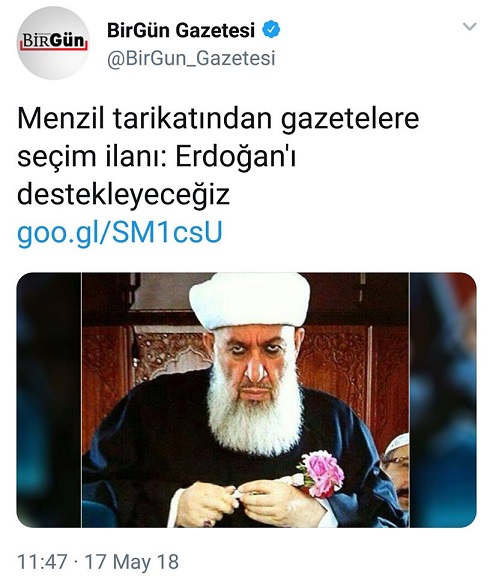
Task: Click the pink rose in the photo
Action: pos(321,473)
